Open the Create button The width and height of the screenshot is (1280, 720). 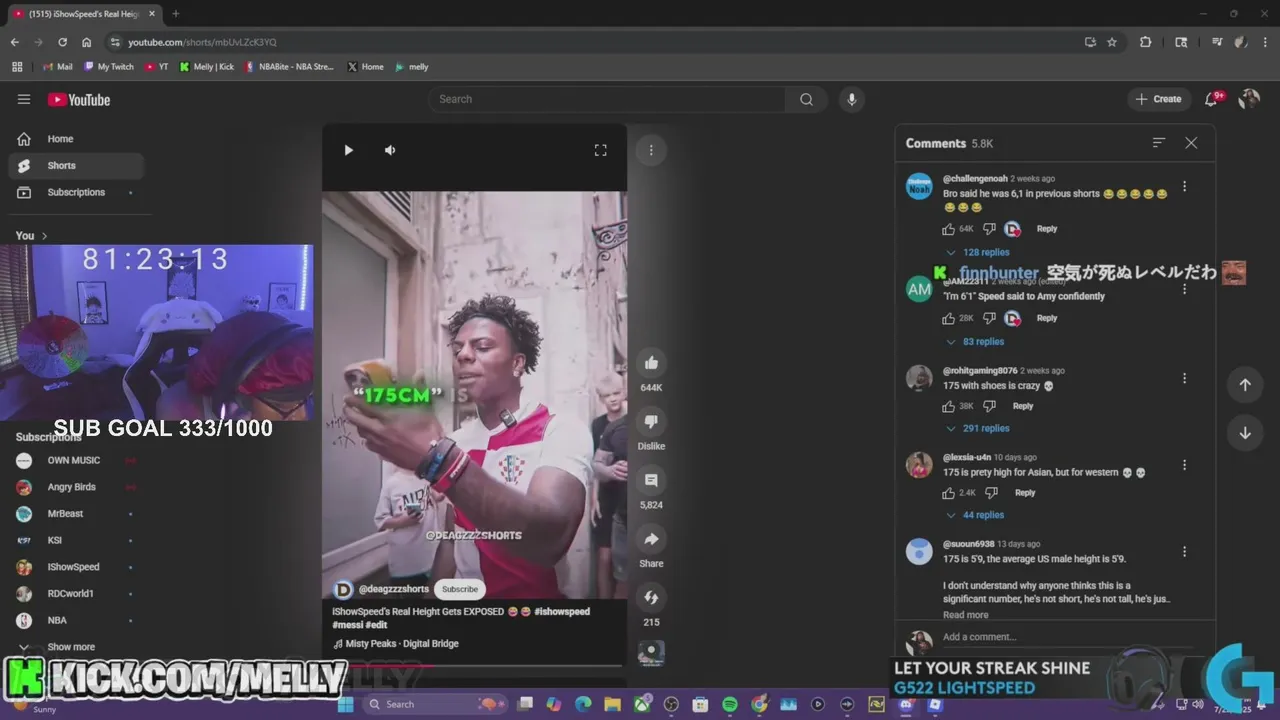point(1159,99)
